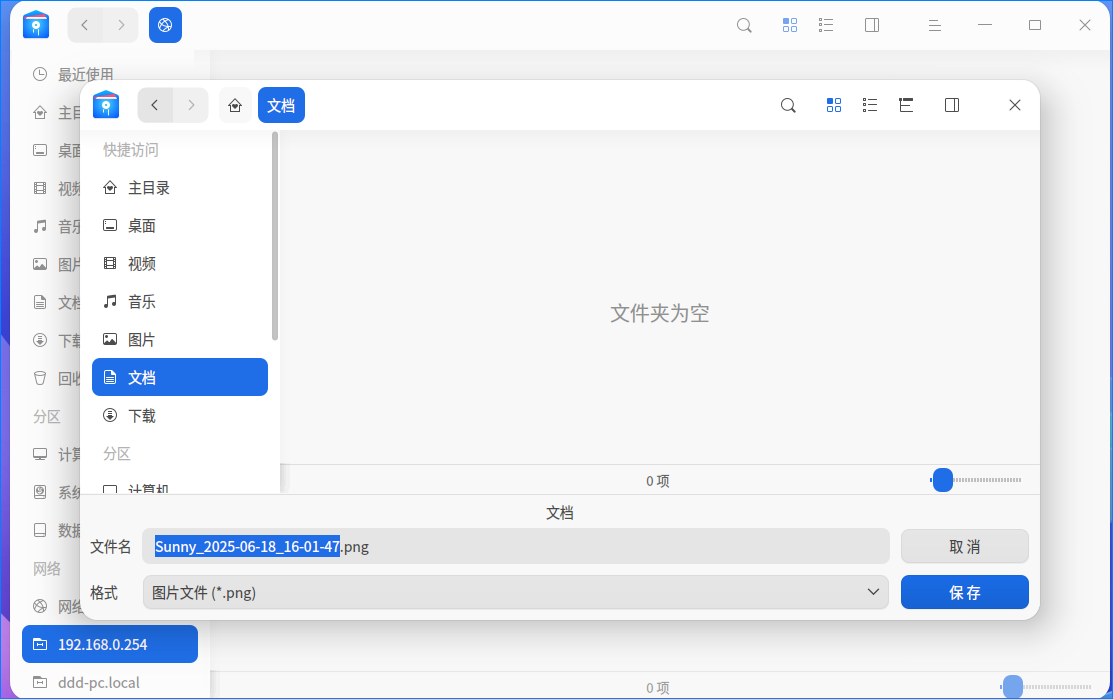Click file manager logo in dialog
Screen dimensions: 1113x699
(106, 105)
